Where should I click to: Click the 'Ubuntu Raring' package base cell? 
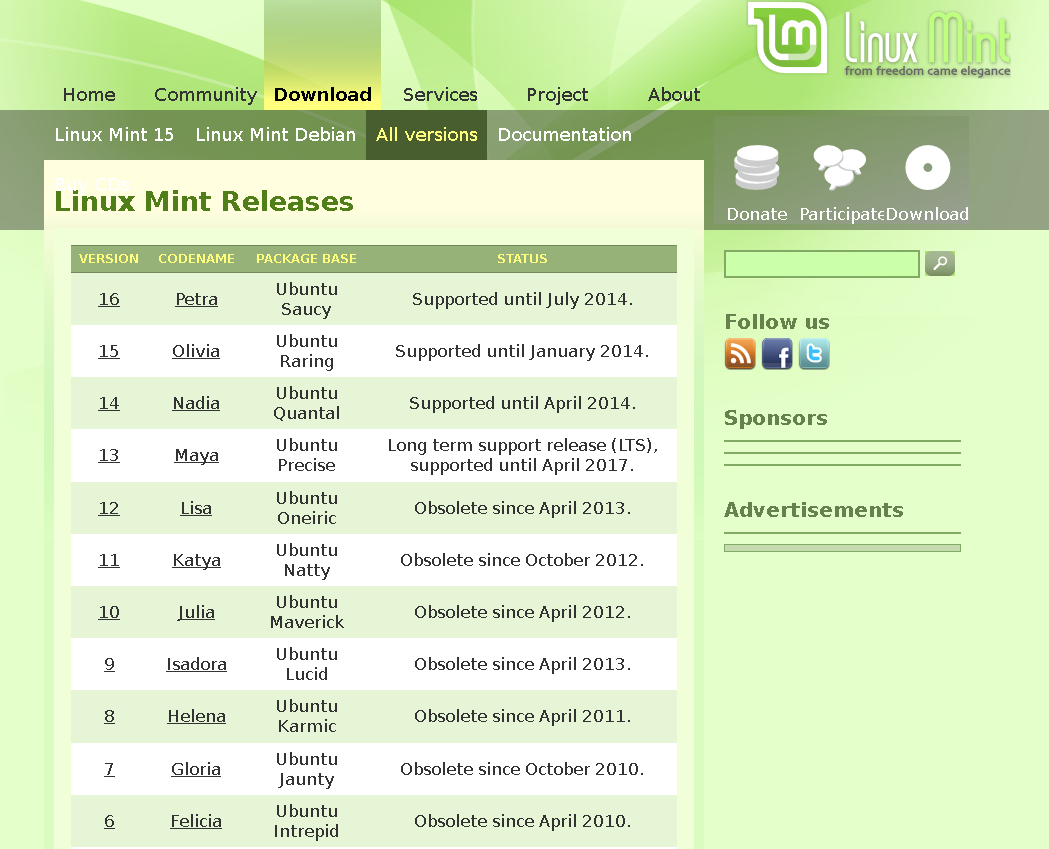click(306, 351)
